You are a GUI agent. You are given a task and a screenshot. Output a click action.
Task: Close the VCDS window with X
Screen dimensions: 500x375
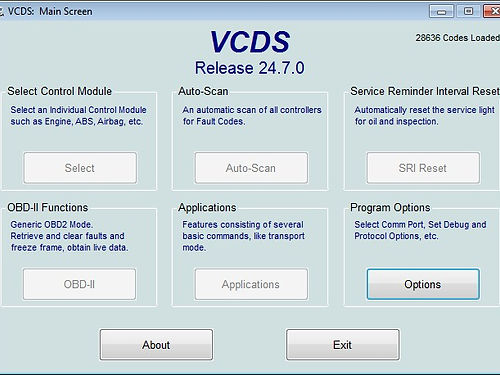point(492,11)
